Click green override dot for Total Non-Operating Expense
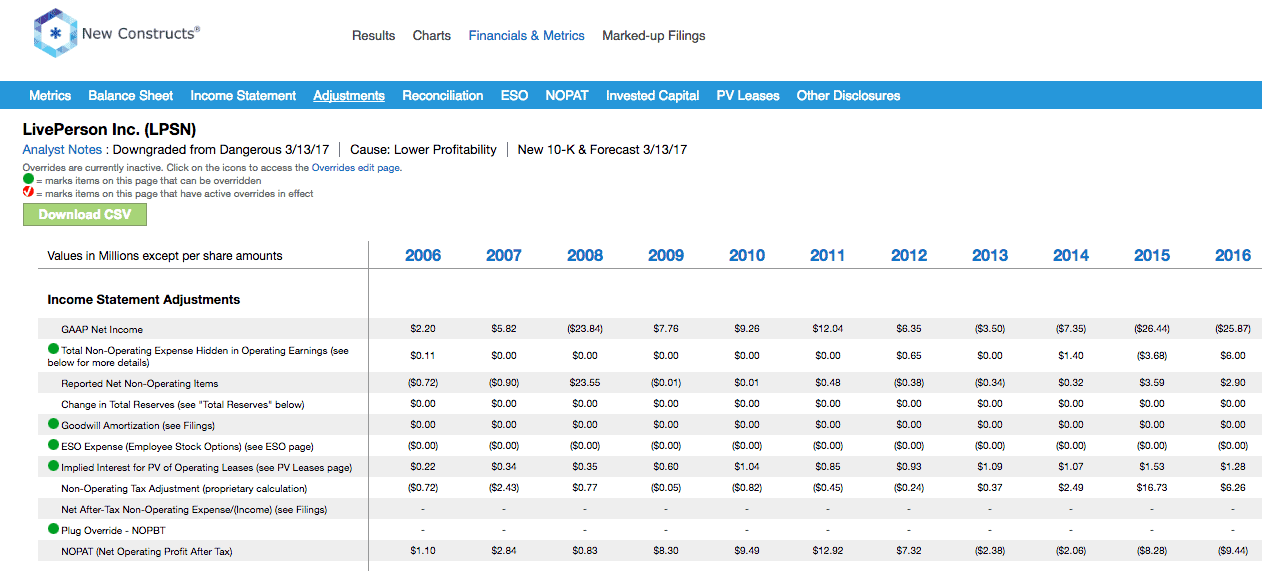1262x571 pixels. pyautogui.click(x=53, y=349)
